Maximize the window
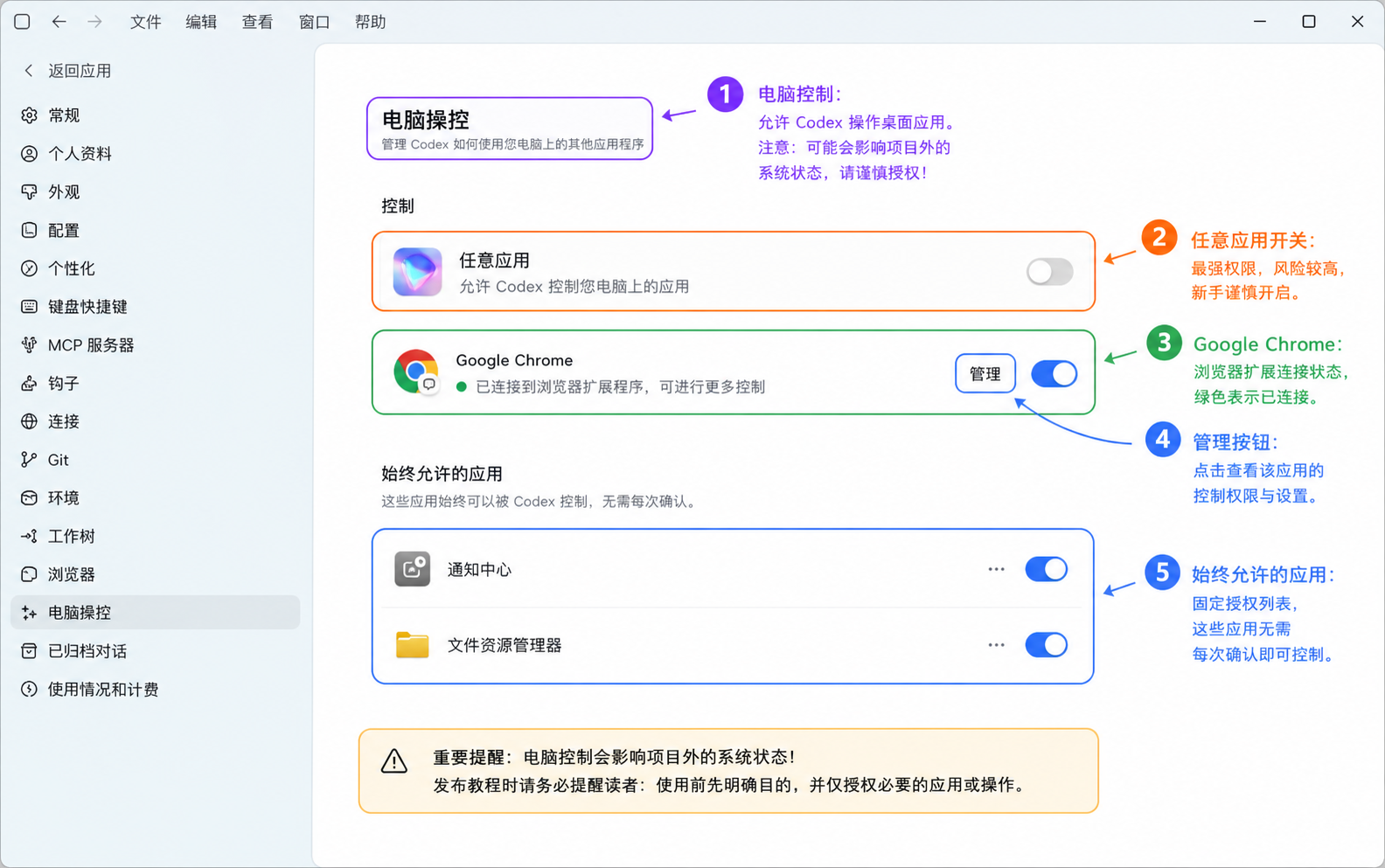This screenshot has width=1385, height=868. 1309,22
